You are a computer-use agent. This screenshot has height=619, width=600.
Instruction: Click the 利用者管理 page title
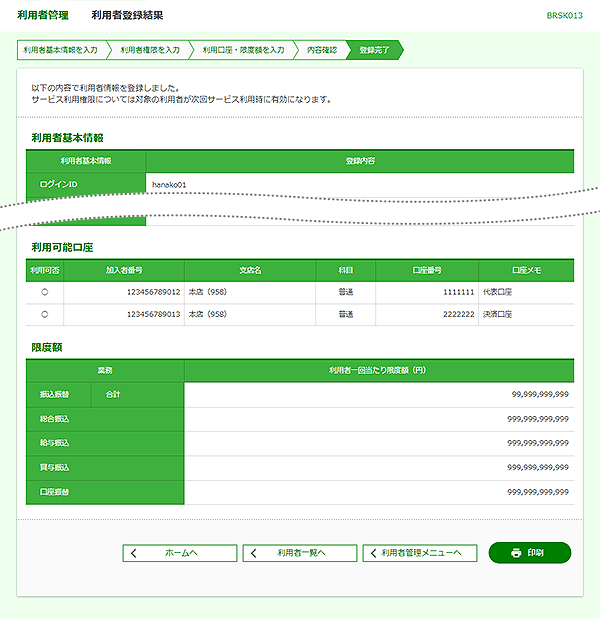[x=43, y=15]
